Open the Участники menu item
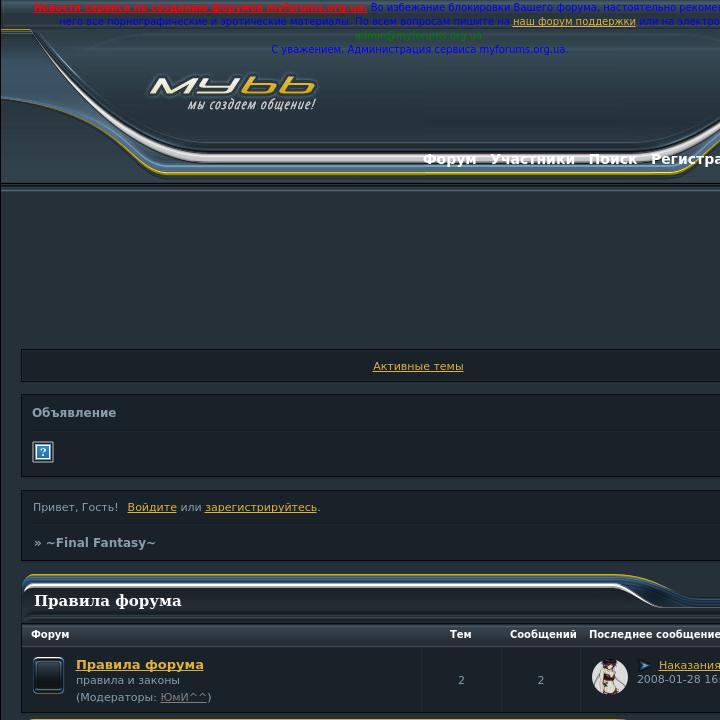 click(532, 159)
